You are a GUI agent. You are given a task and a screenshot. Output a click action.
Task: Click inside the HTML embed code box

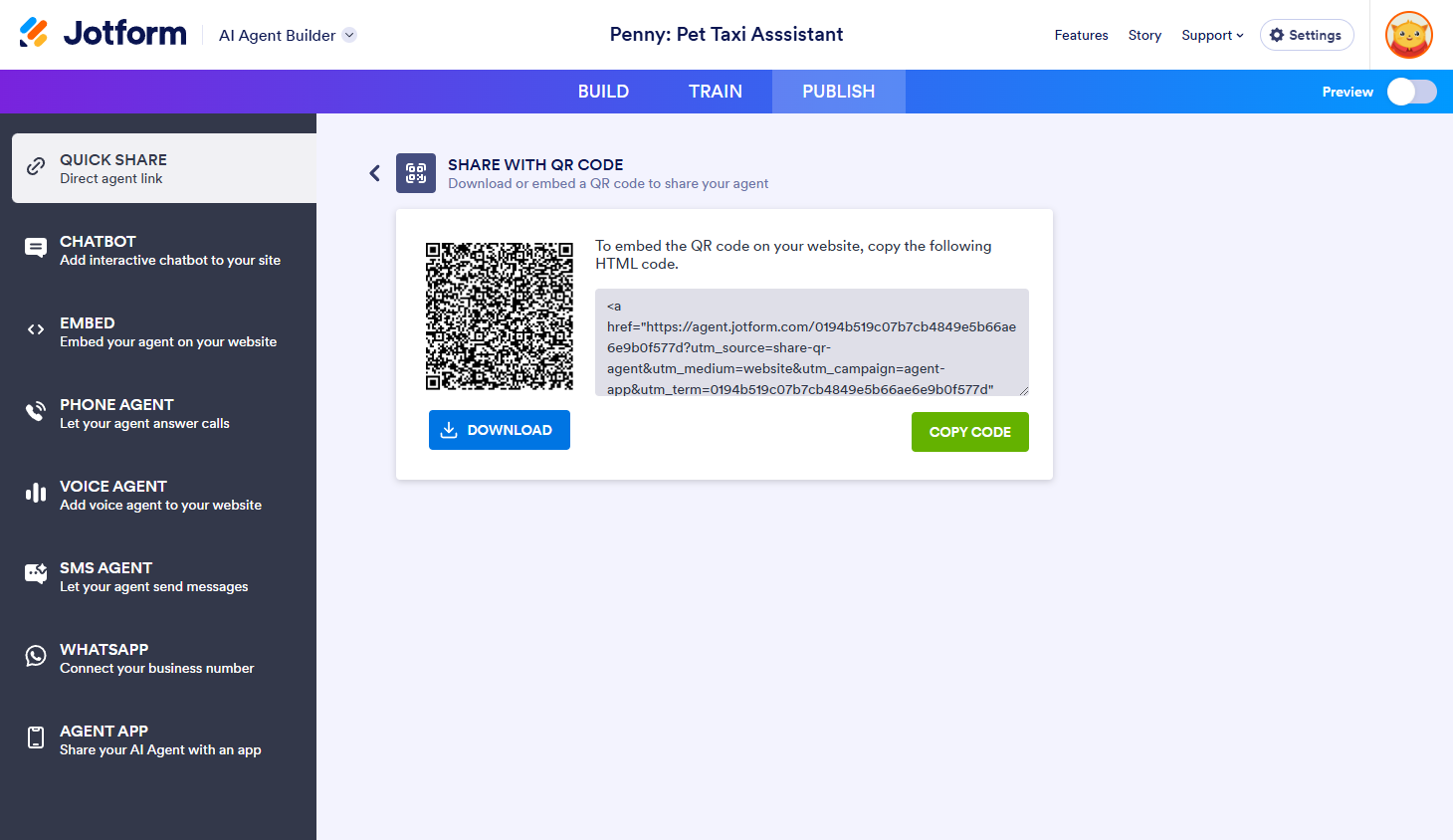point(811,342)
